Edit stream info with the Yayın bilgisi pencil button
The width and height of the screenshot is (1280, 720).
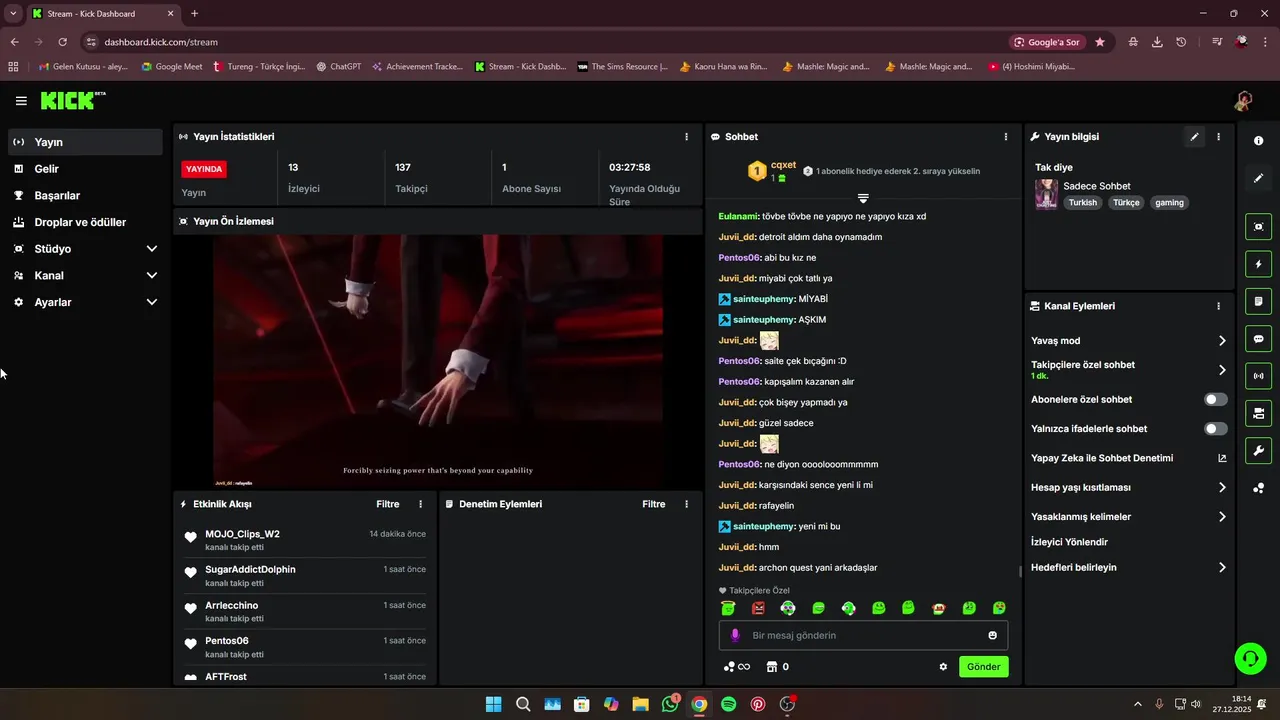coord(1194,137)
